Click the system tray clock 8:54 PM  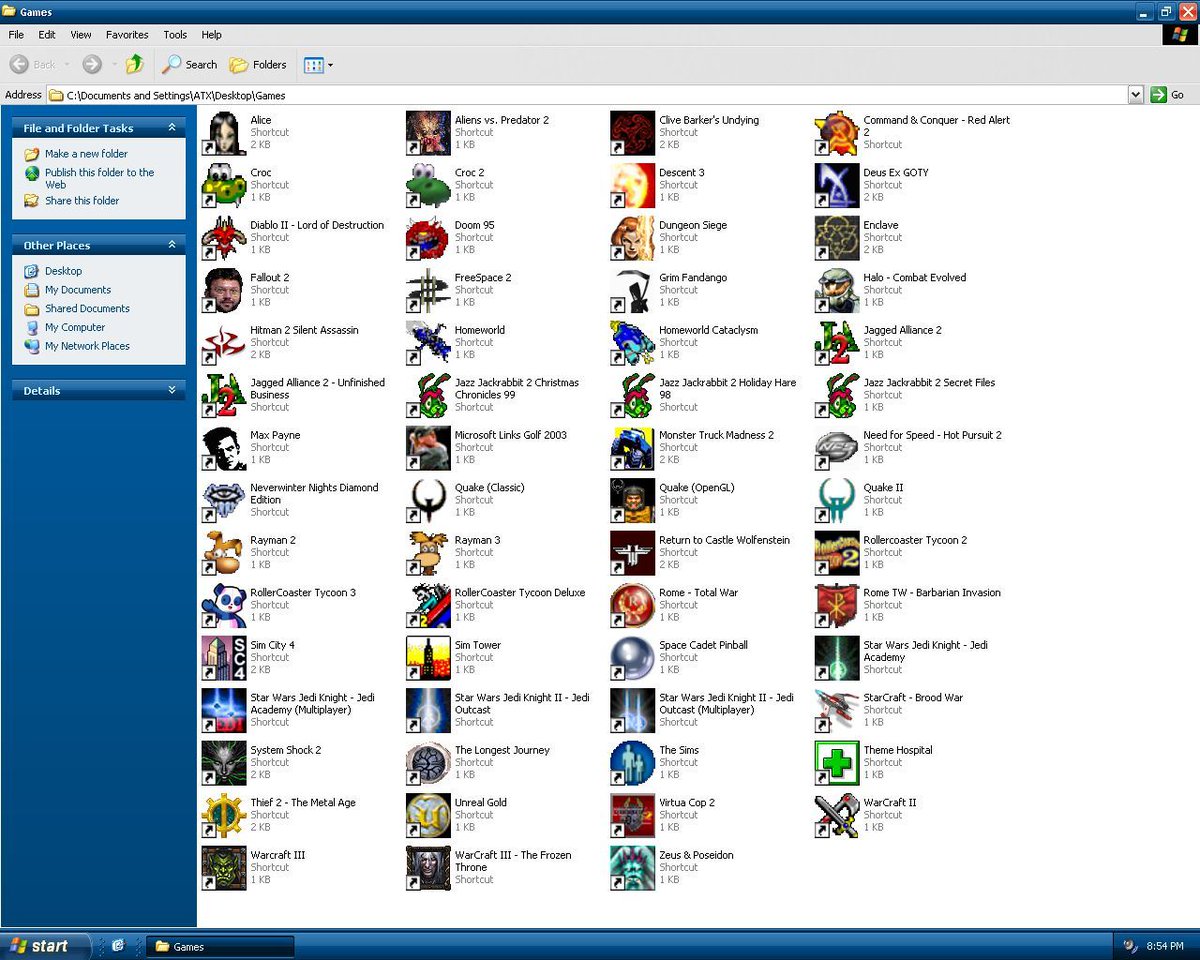[1164, 946]
